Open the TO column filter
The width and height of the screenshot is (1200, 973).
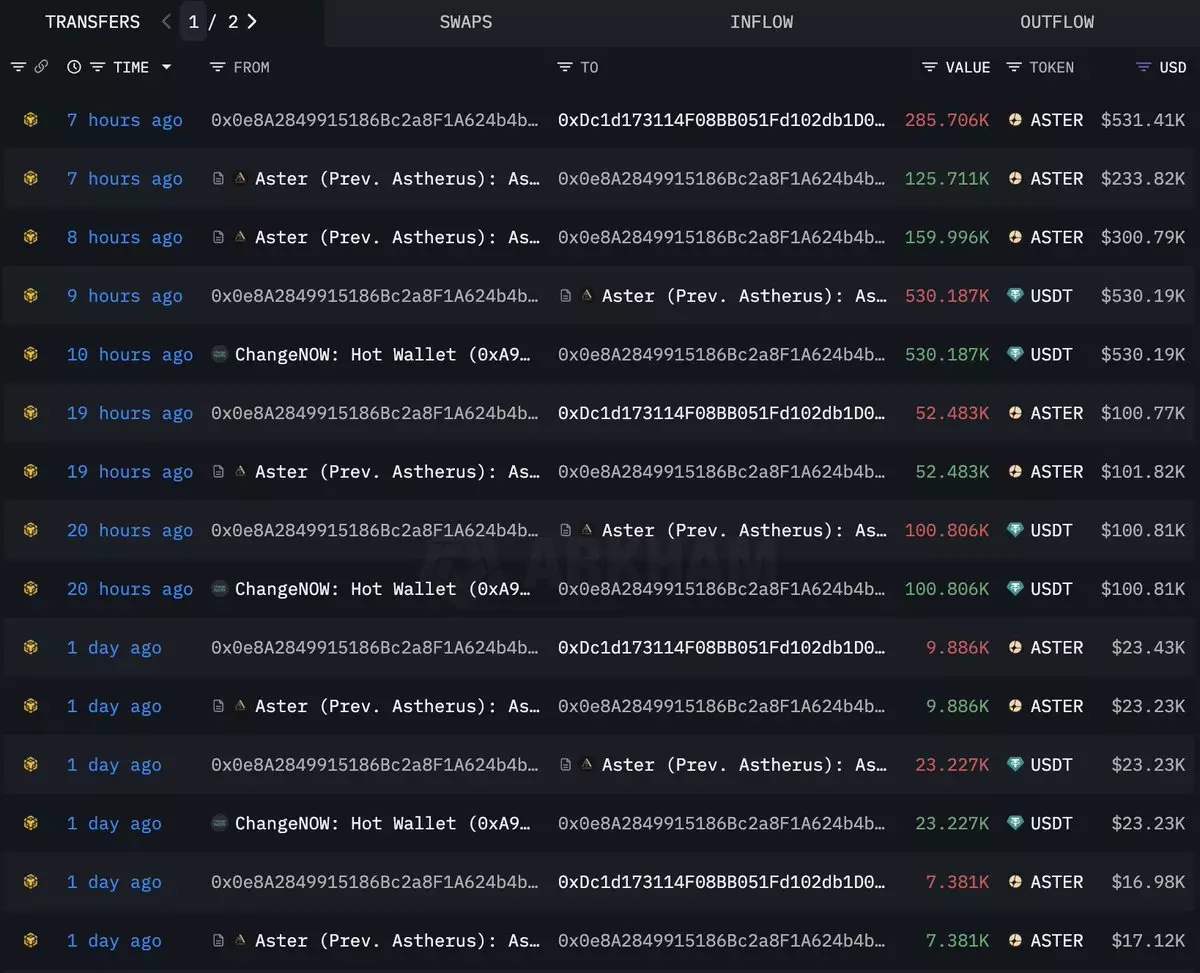[x=565, y=67]
